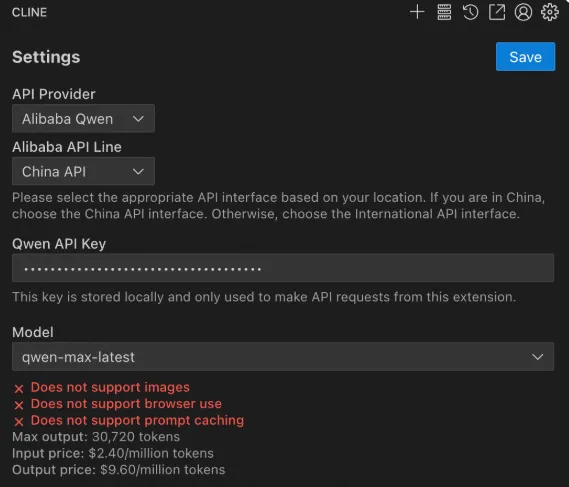Click the 'This key is stored locally' note
Viewport: 569px width, 487px height.
click(264, 297)
